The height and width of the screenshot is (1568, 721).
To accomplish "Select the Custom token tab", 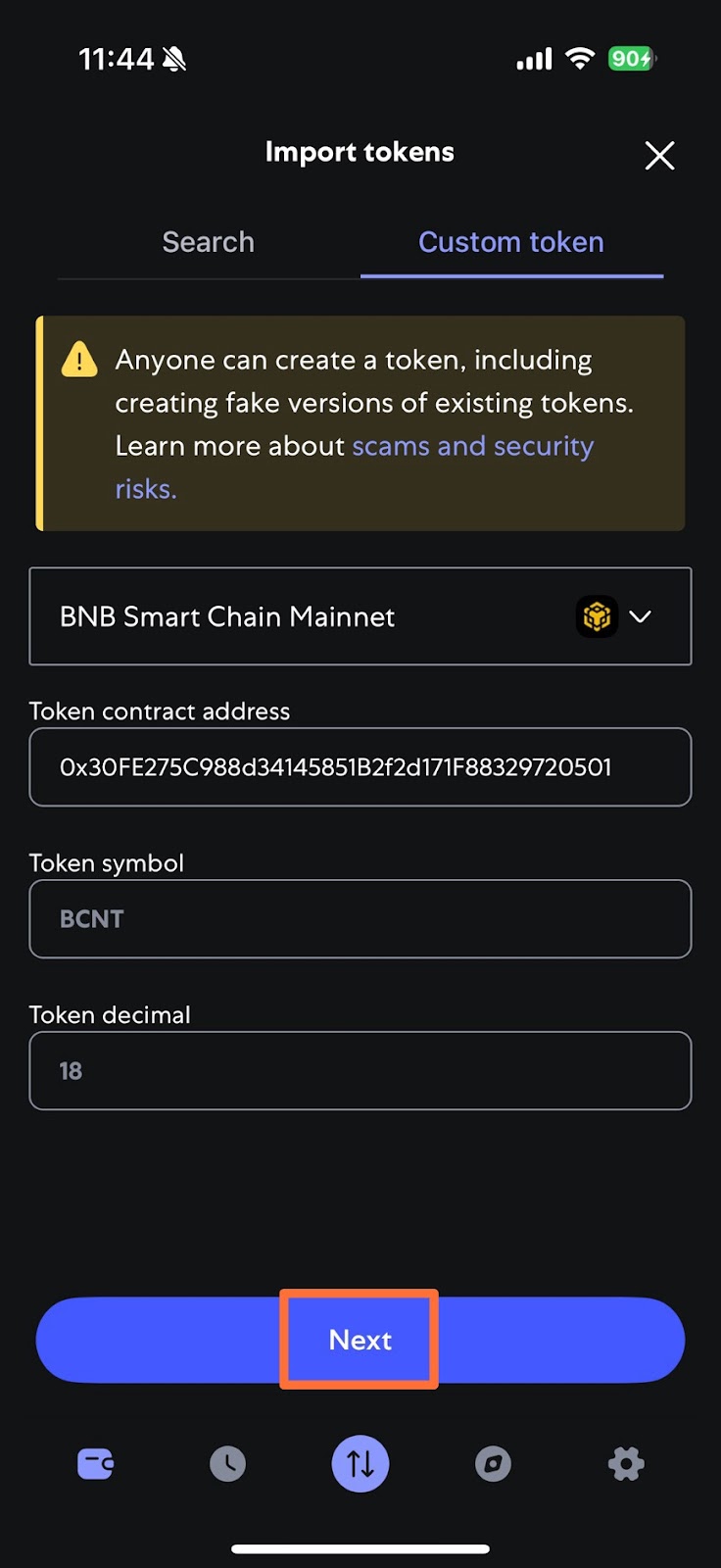I will [511, 242].
